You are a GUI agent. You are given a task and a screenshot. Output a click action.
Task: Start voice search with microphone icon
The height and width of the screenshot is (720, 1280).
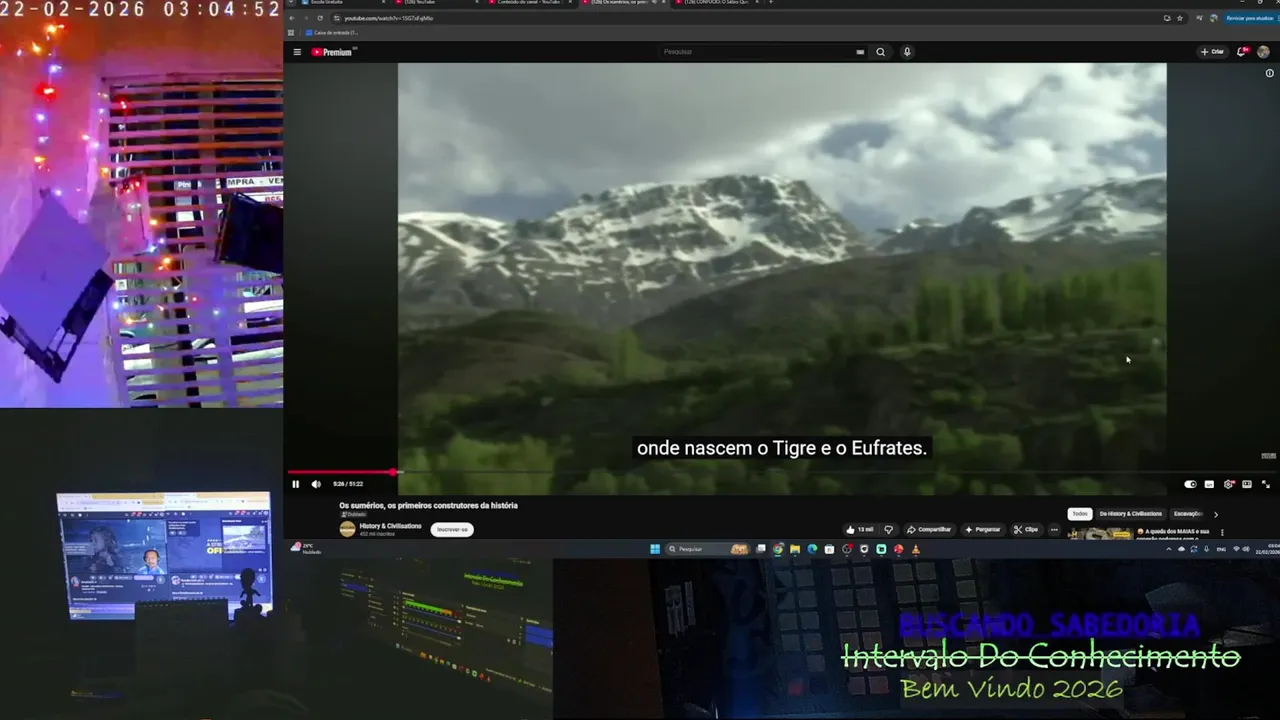(x=907, y=52)
